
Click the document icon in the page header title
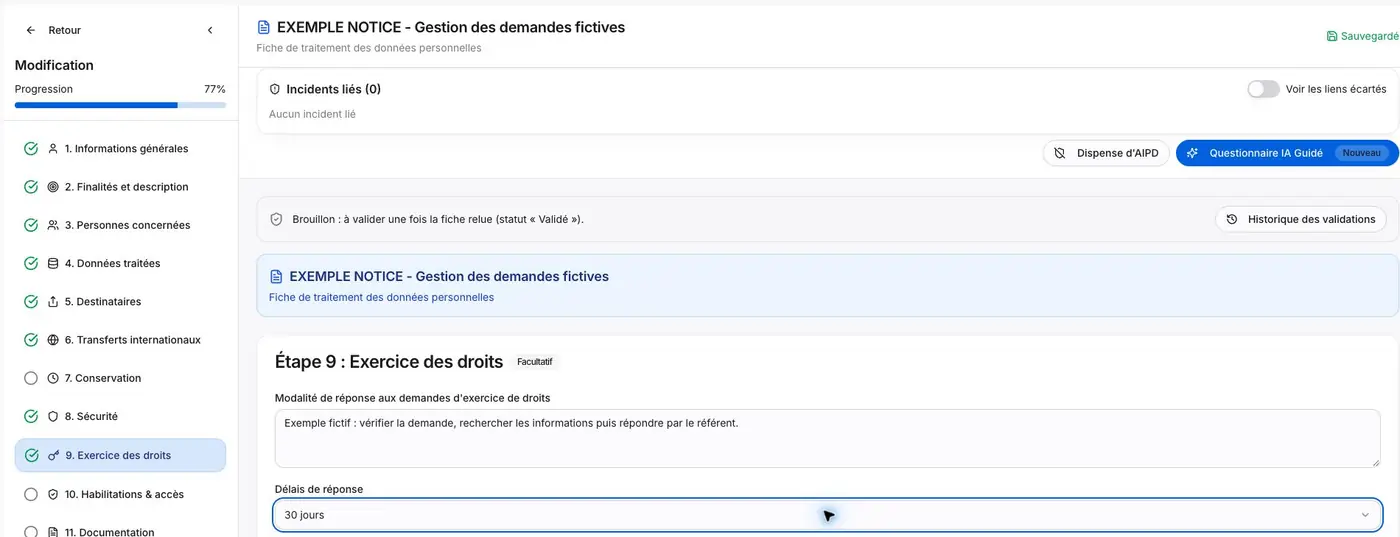(263, 27)
